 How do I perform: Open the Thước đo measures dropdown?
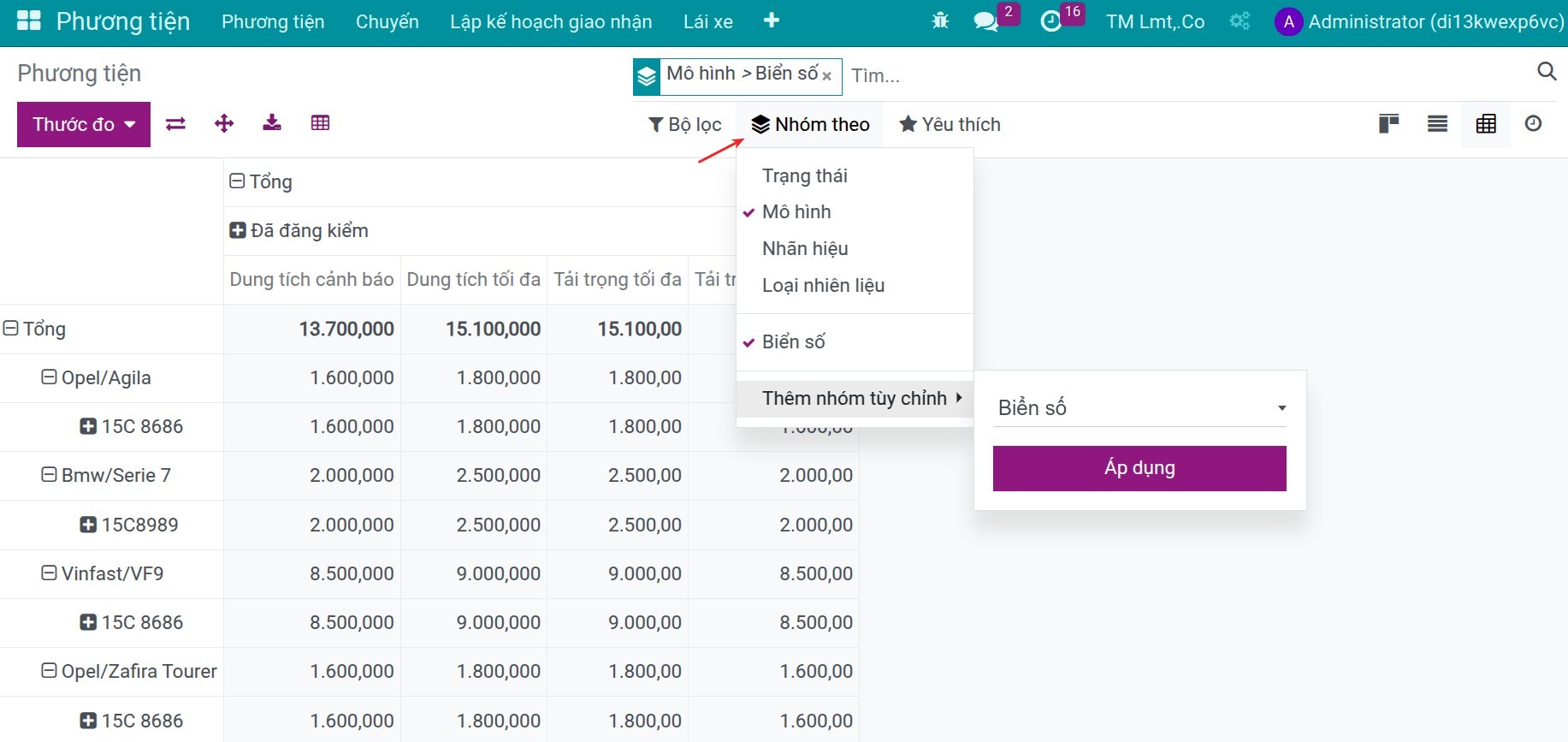(x=84, y=125)
